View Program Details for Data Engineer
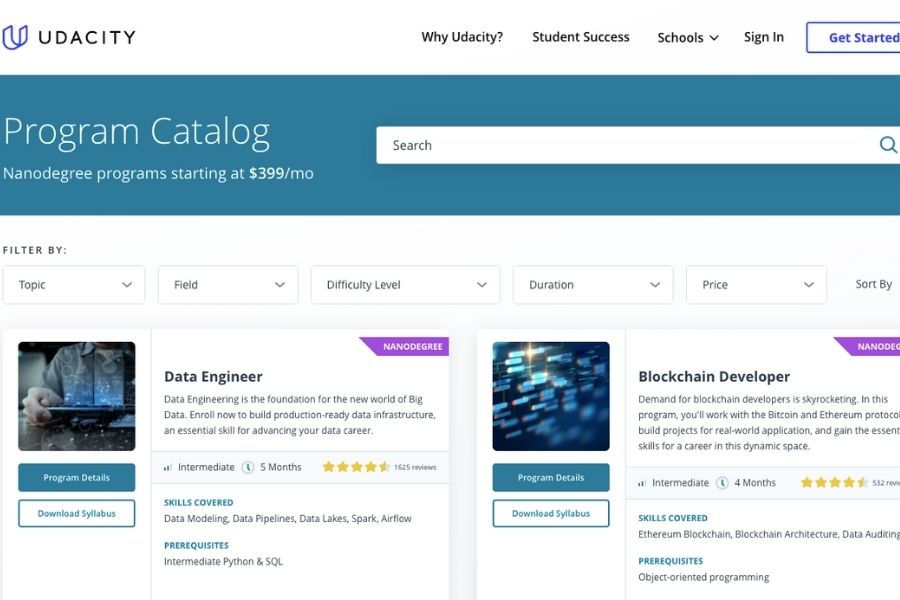The width and height of the screenshot is (900, 600). (76, 478)
